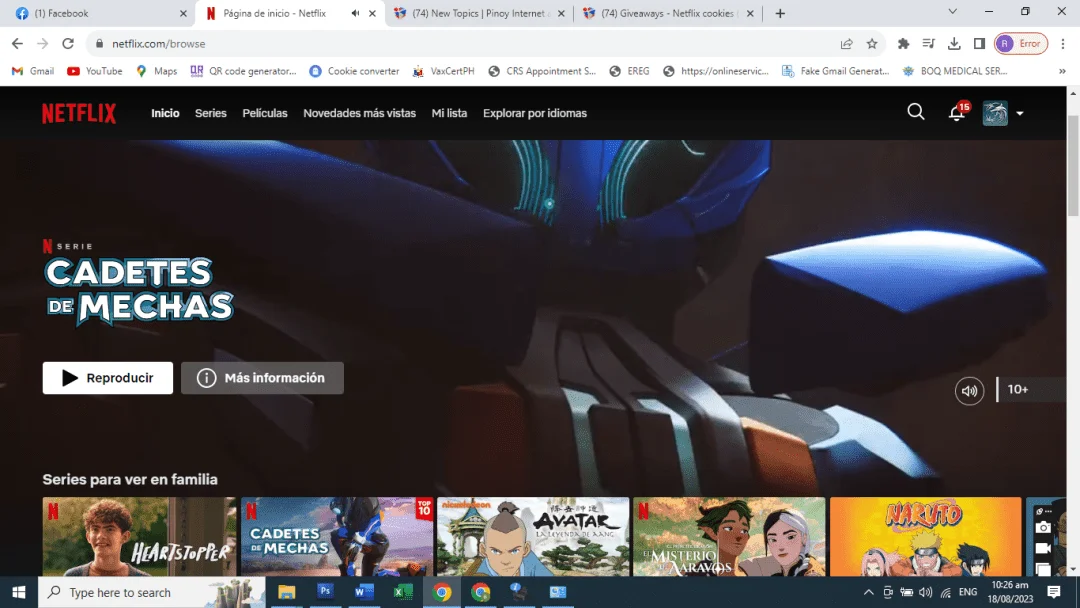Select the Naruto thumbnail
Viewport: 1080px width, 608px height.
pos(926,536)
